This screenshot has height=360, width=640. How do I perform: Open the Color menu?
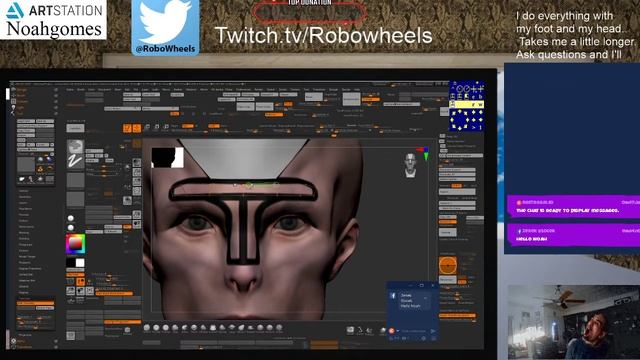coord(91,89)
